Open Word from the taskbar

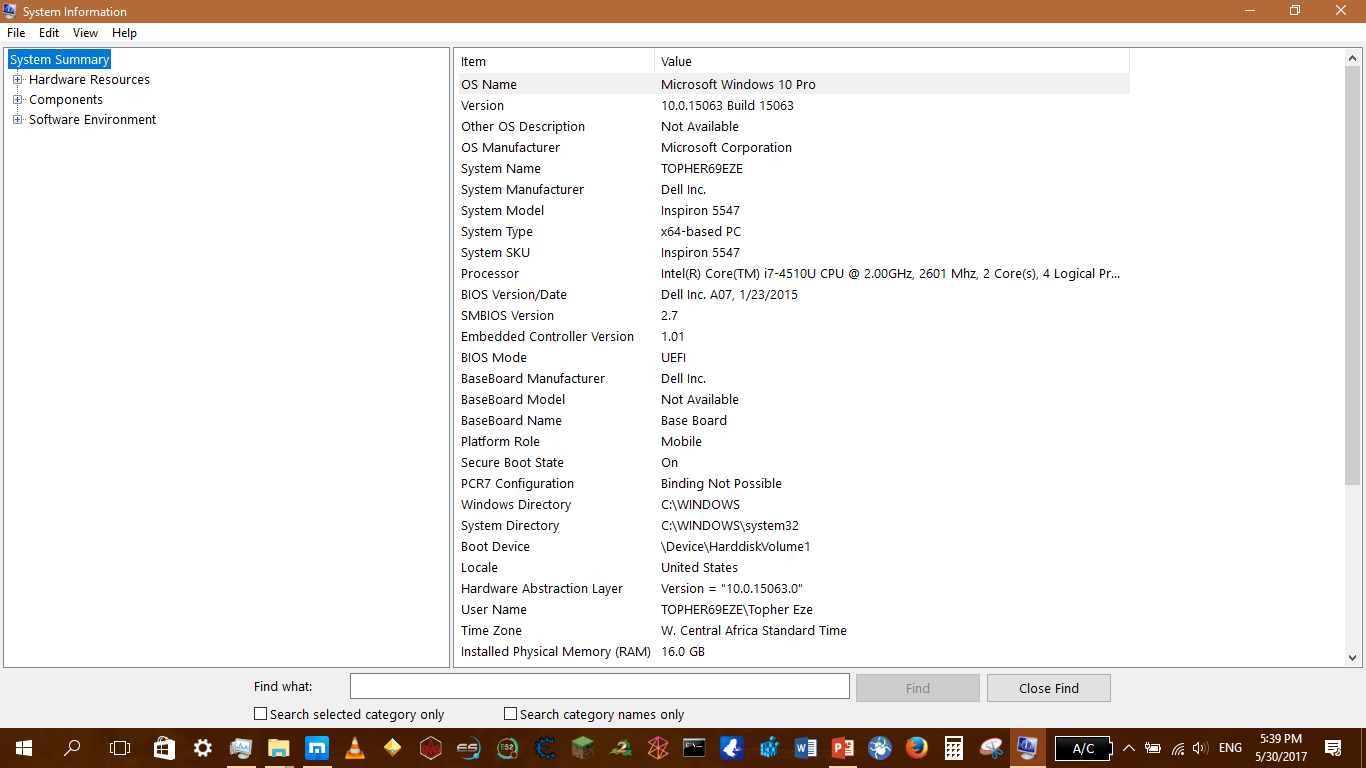806,748
